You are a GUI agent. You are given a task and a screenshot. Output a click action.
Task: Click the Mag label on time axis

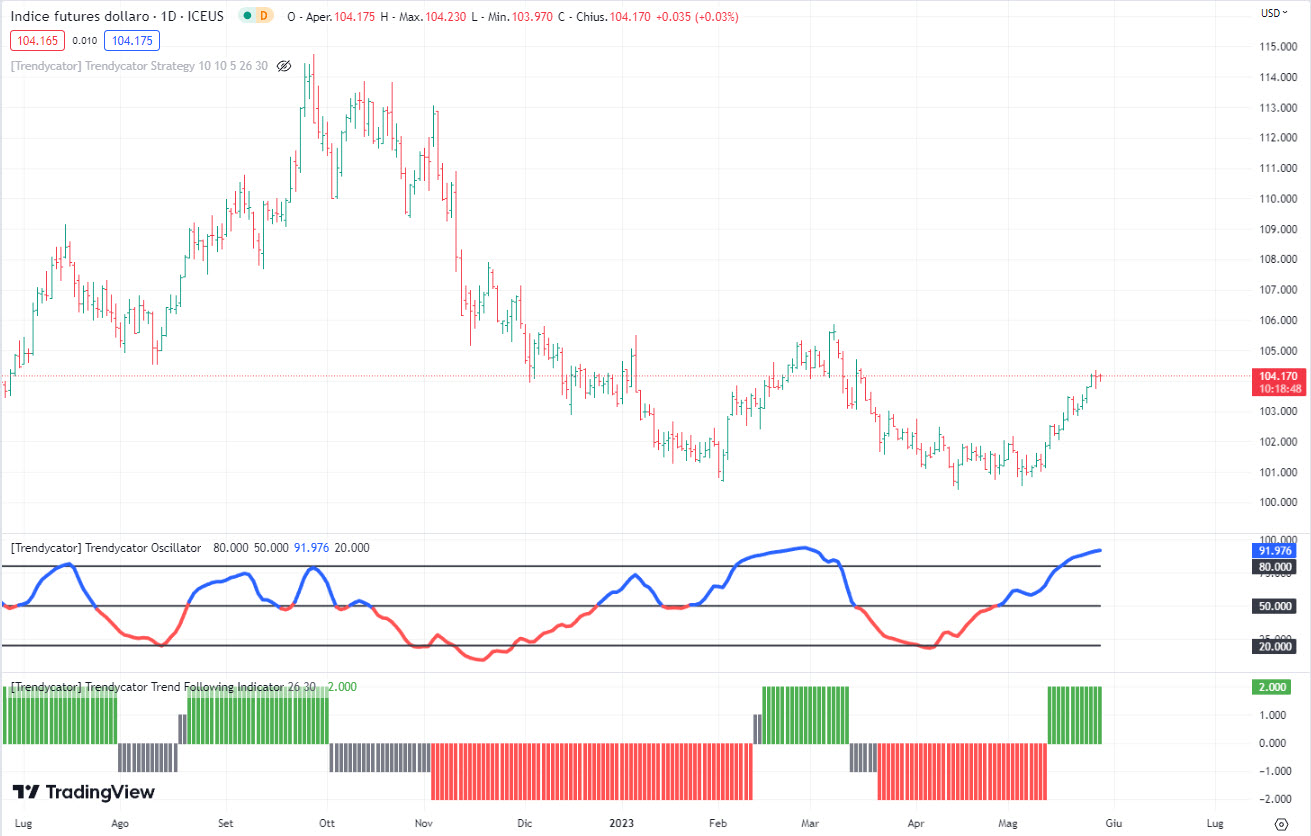click(1009, 823)
